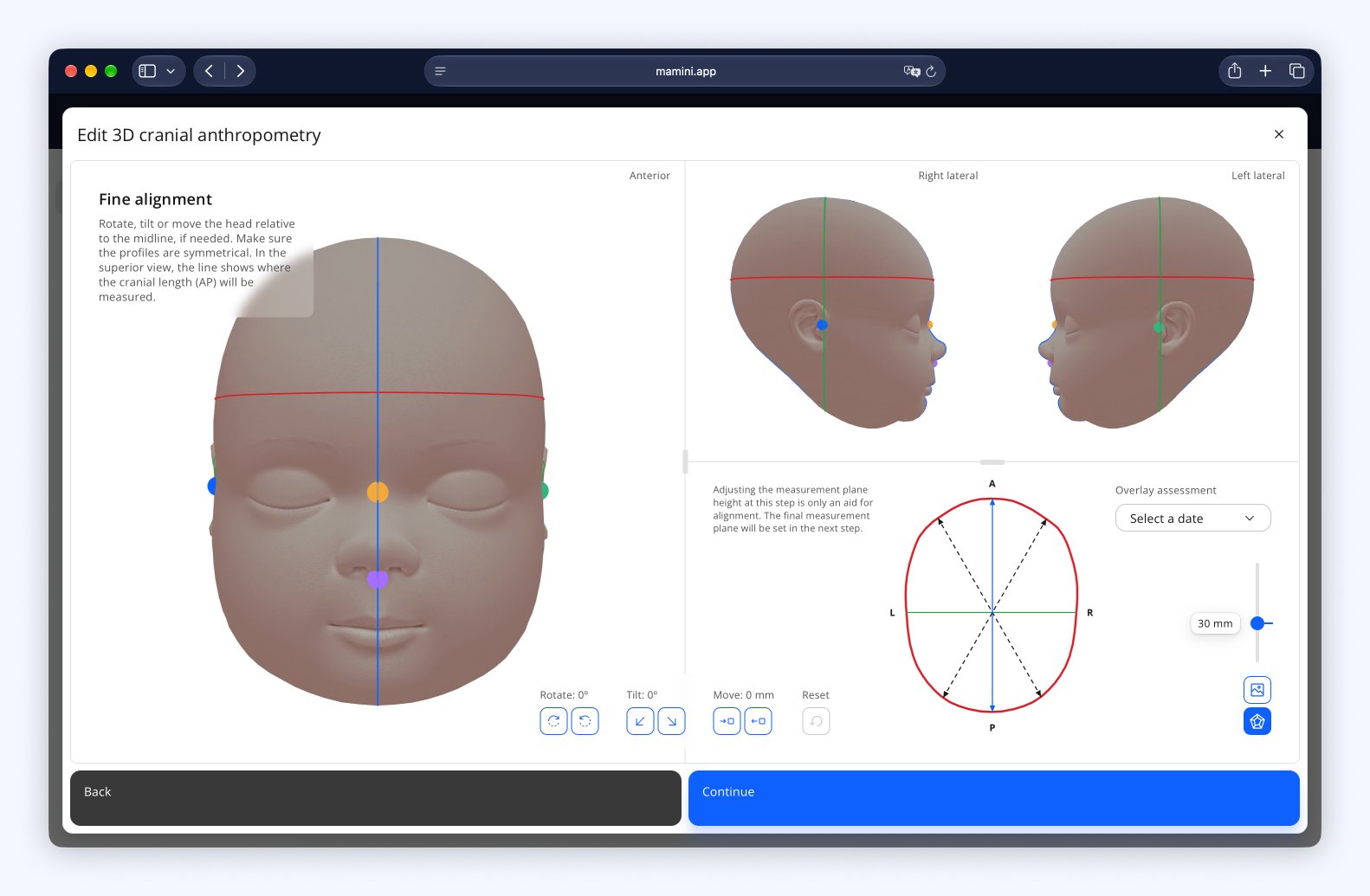Click the 30 mm height value label

click(1215, 623)
